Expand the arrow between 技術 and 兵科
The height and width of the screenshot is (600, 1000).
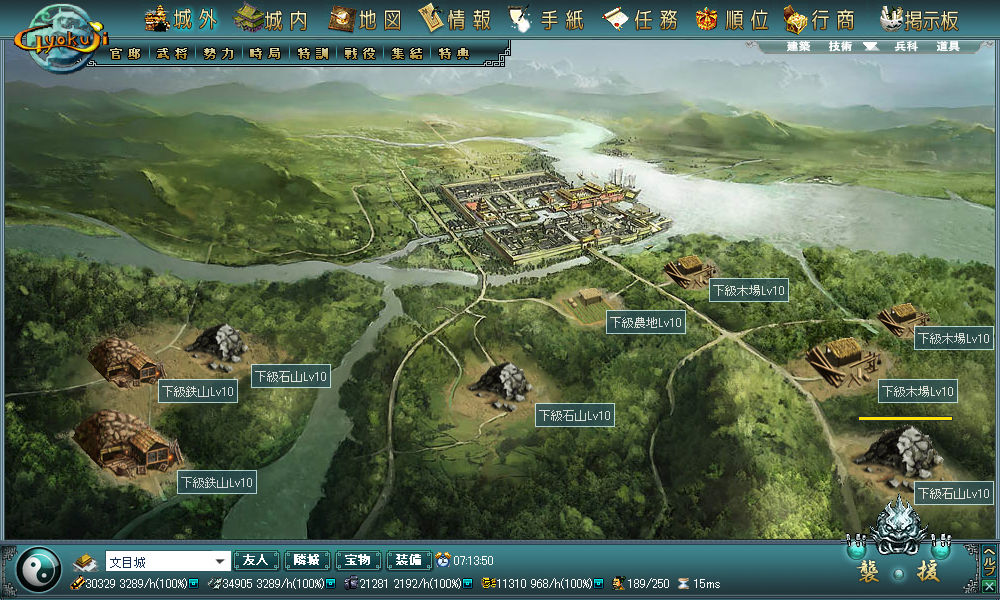[871, 47]
